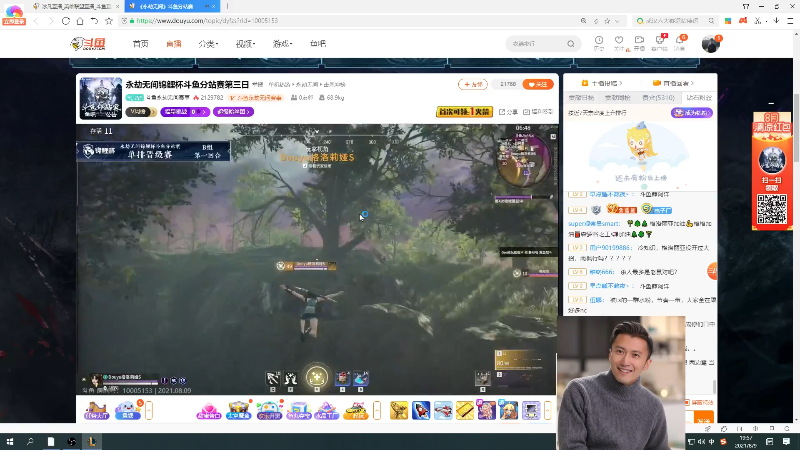Open the ten-times list link in chat panel

pos(603,83)
